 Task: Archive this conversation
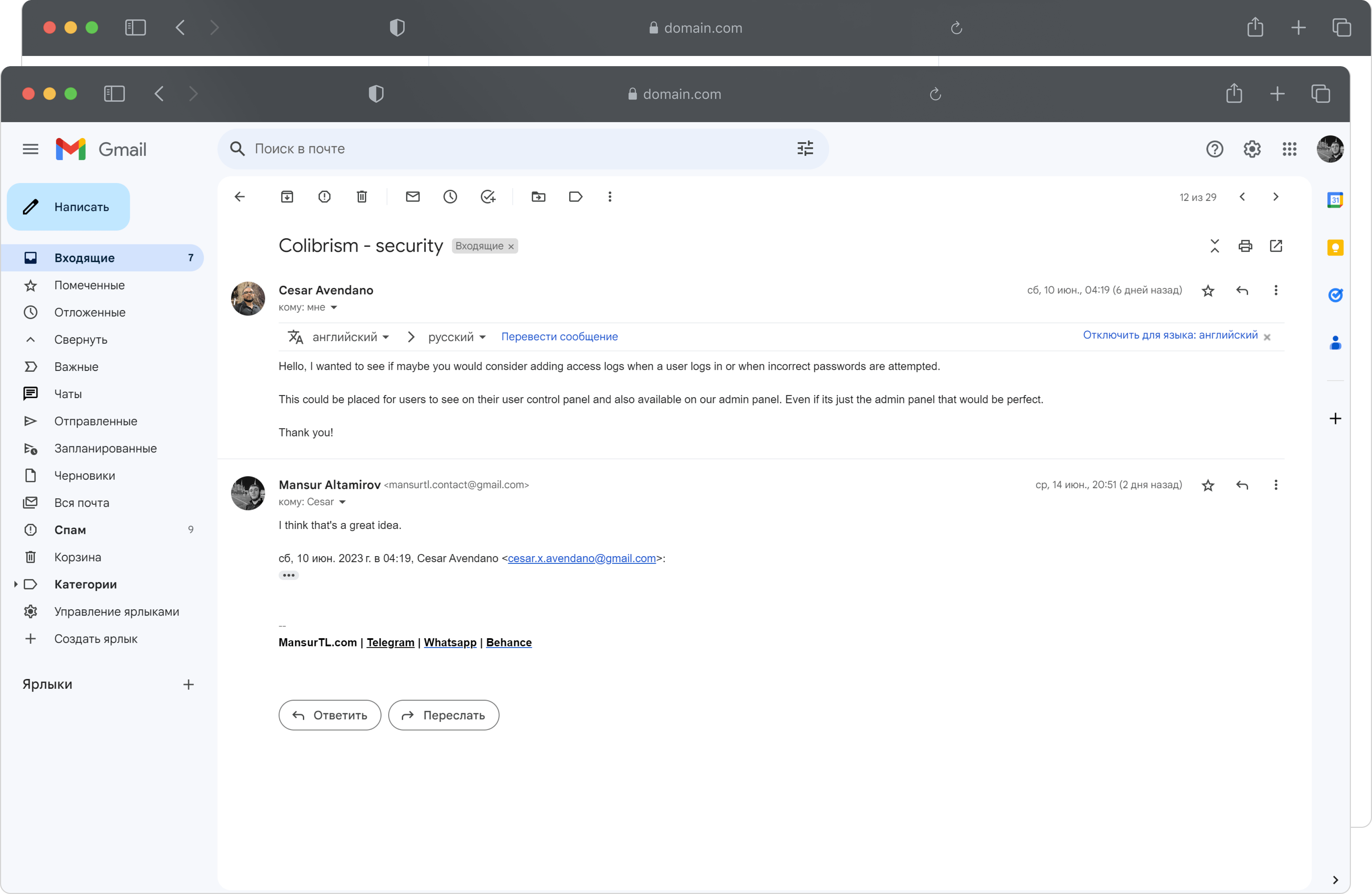[x=287, y=197]
